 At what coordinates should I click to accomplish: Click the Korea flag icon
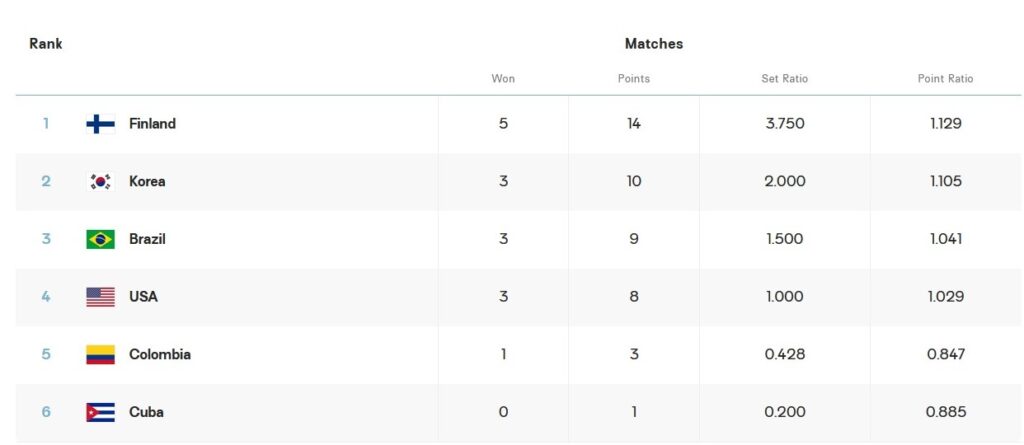(101, 181)
